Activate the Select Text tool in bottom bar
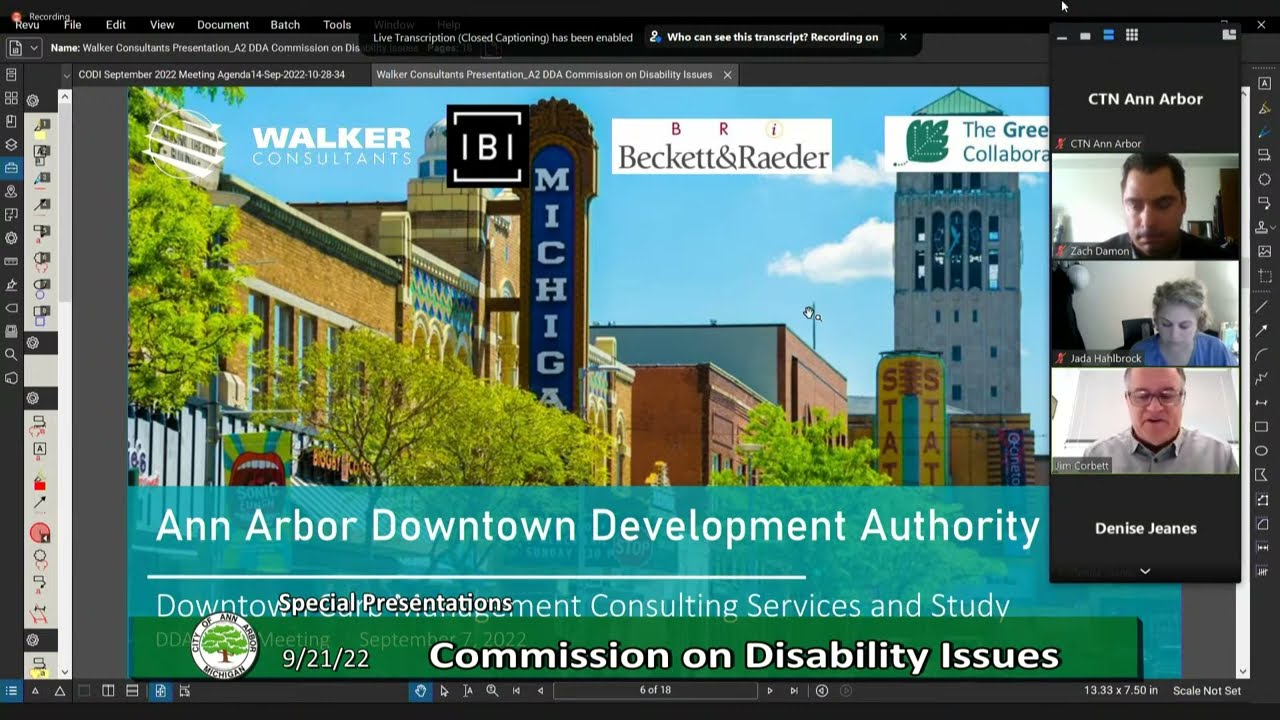Screen dimensions: 1280x720 click(x=468, y=690)
